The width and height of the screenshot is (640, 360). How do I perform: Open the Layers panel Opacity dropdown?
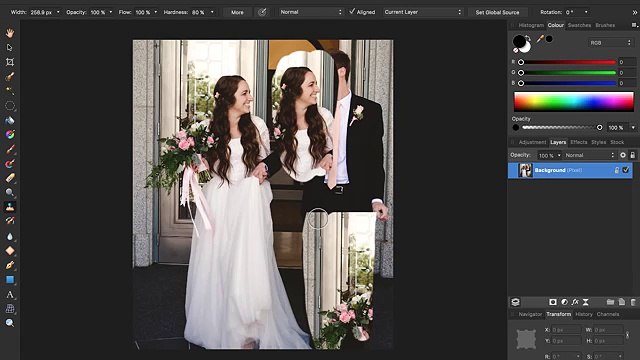(x=559, y=156)
